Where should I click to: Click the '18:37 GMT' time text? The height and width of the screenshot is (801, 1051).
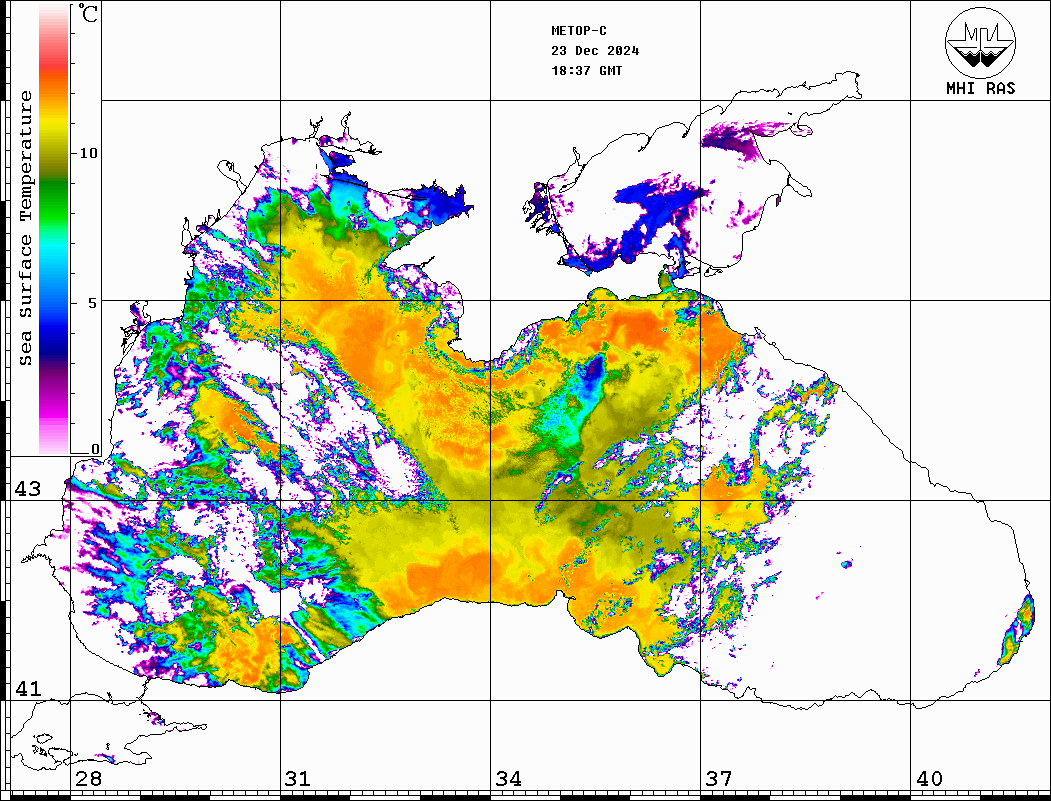(x=586, y=71)
